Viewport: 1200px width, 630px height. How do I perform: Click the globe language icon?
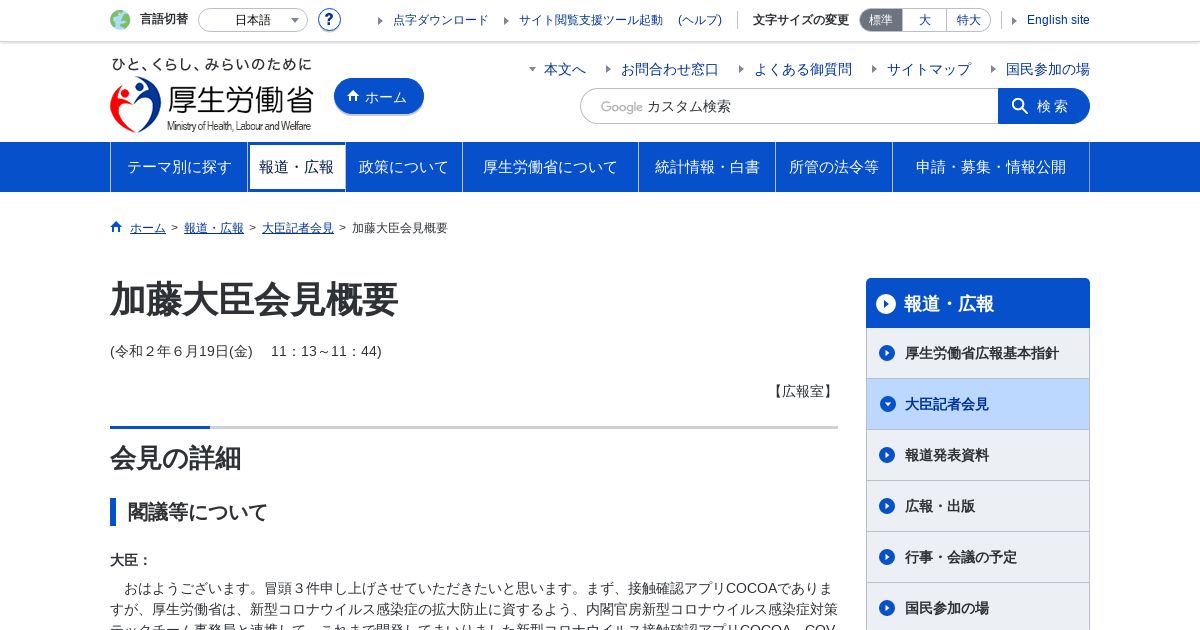click(x=120, y=20)
